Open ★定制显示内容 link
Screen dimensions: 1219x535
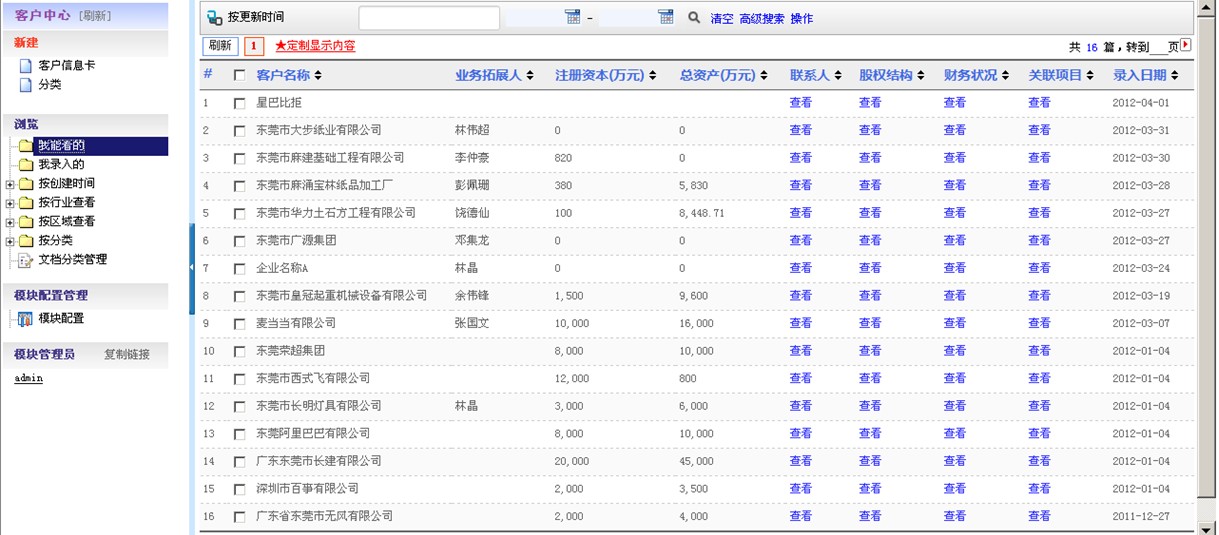(x=315, y=46)
